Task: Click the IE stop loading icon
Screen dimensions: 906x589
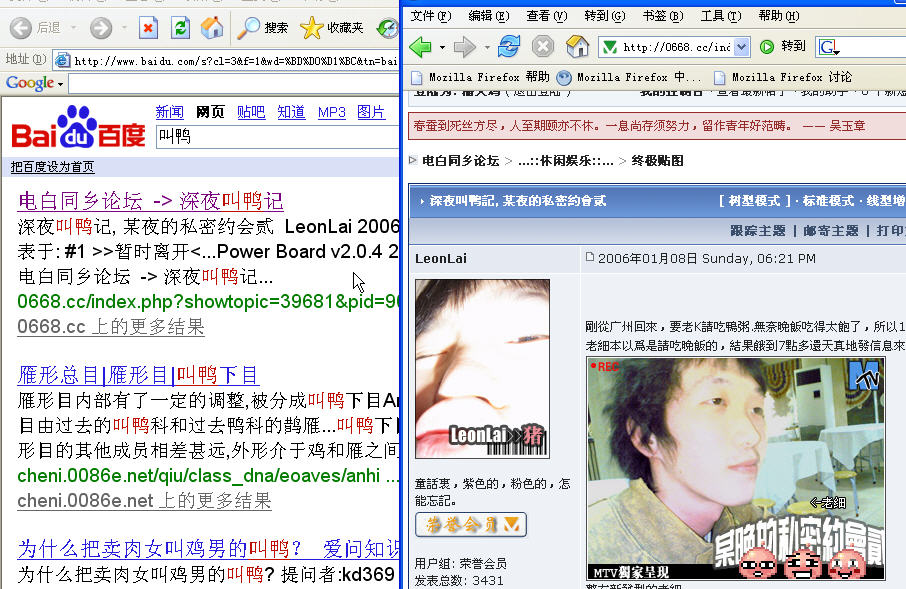Action: click(148, 28)
